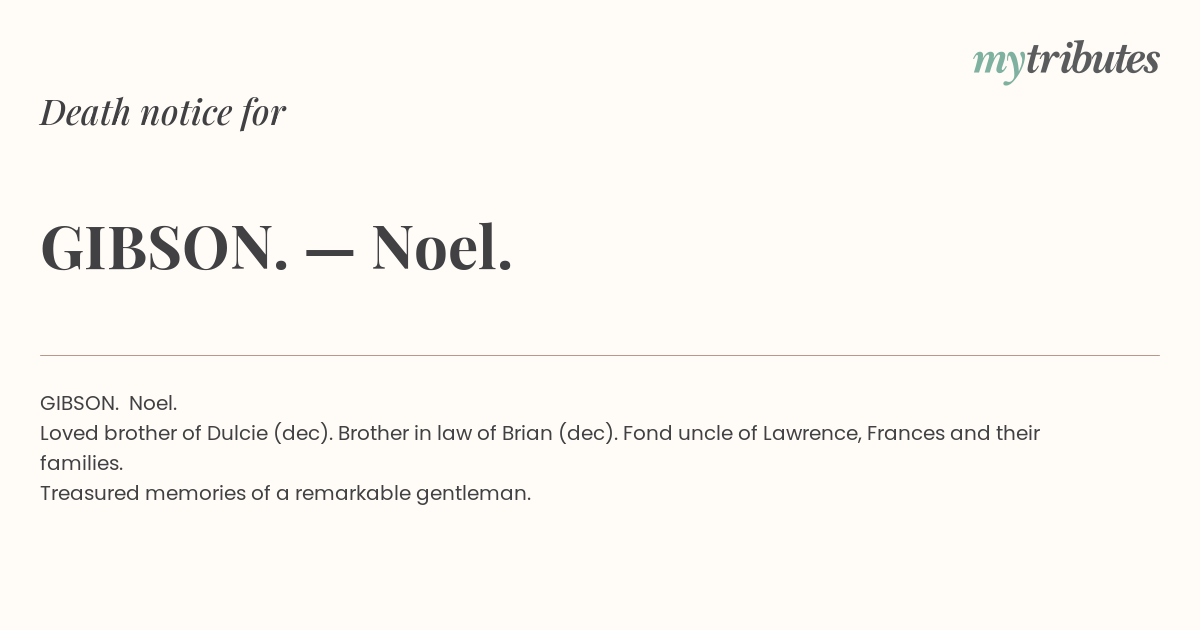Click "Noel." in the large title
Image resolution: width=1200 pixels, height=630 pixels.
pos(442,247)
